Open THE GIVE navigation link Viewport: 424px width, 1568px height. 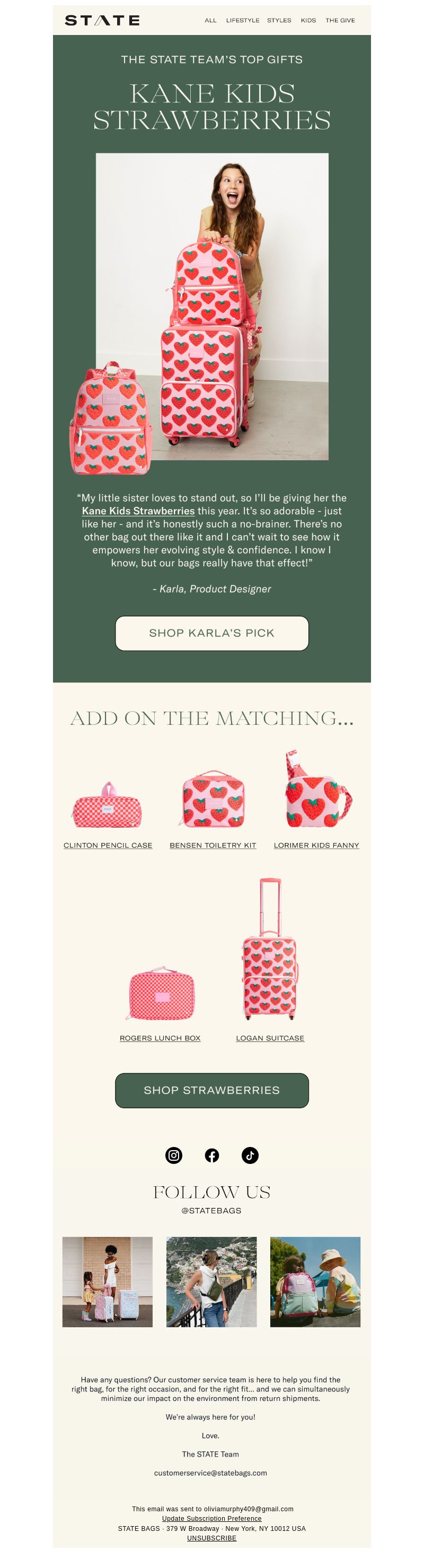coord(340,21)
